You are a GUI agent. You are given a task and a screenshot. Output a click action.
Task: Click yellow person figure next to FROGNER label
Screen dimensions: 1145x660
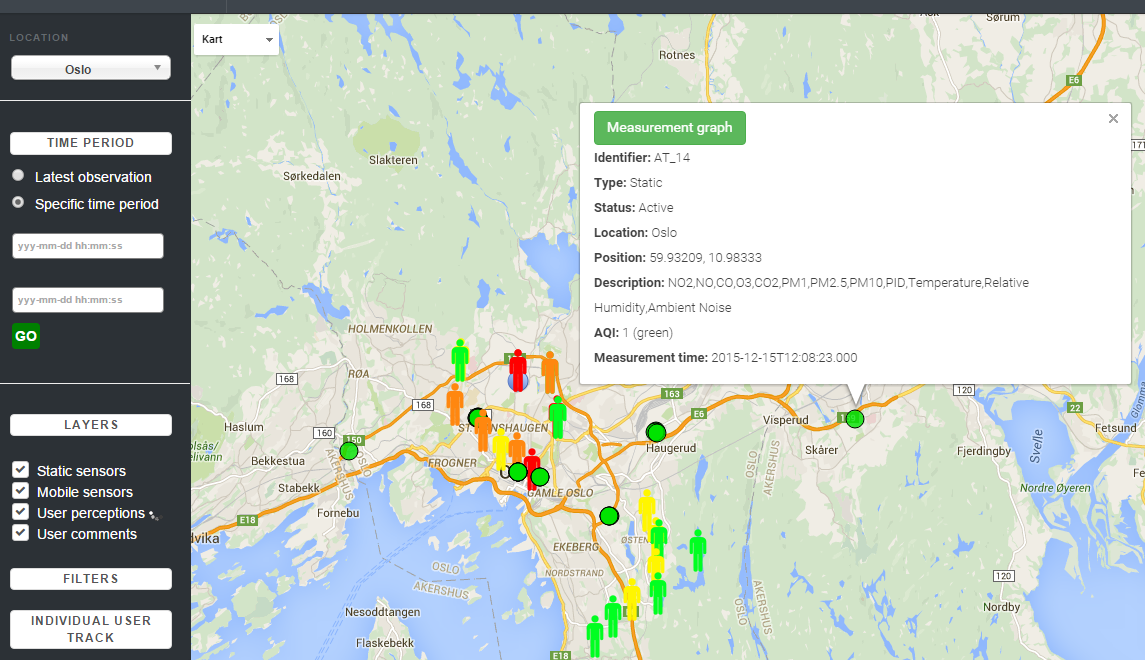pos(500,450)
